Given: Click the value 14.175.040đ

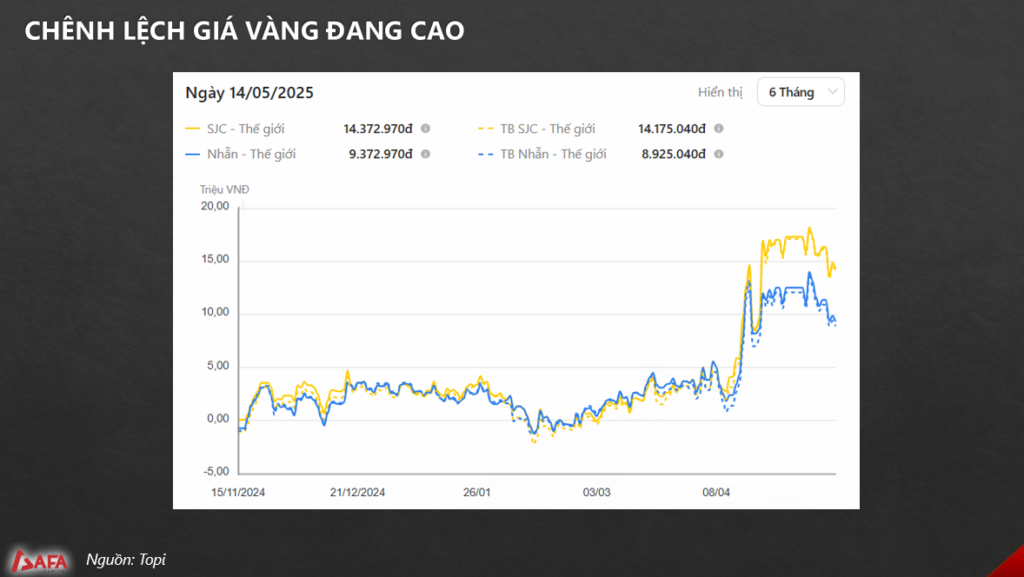Looking at the screenshot, I should tap(672, 129).
